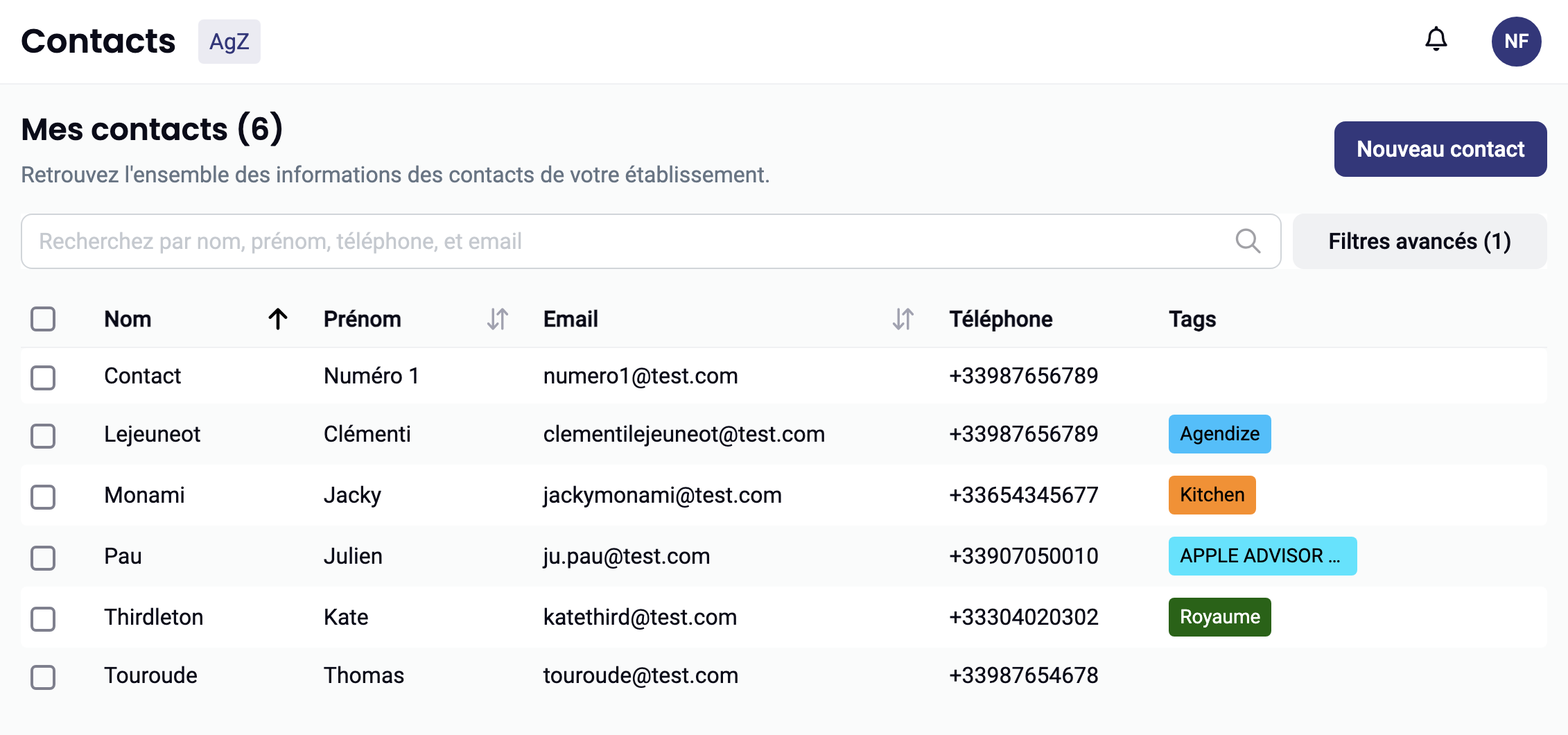The height and width of the screenshot is (735, 1568).
Task: Click the Nom column header
Action: click(x=128, y=319)
